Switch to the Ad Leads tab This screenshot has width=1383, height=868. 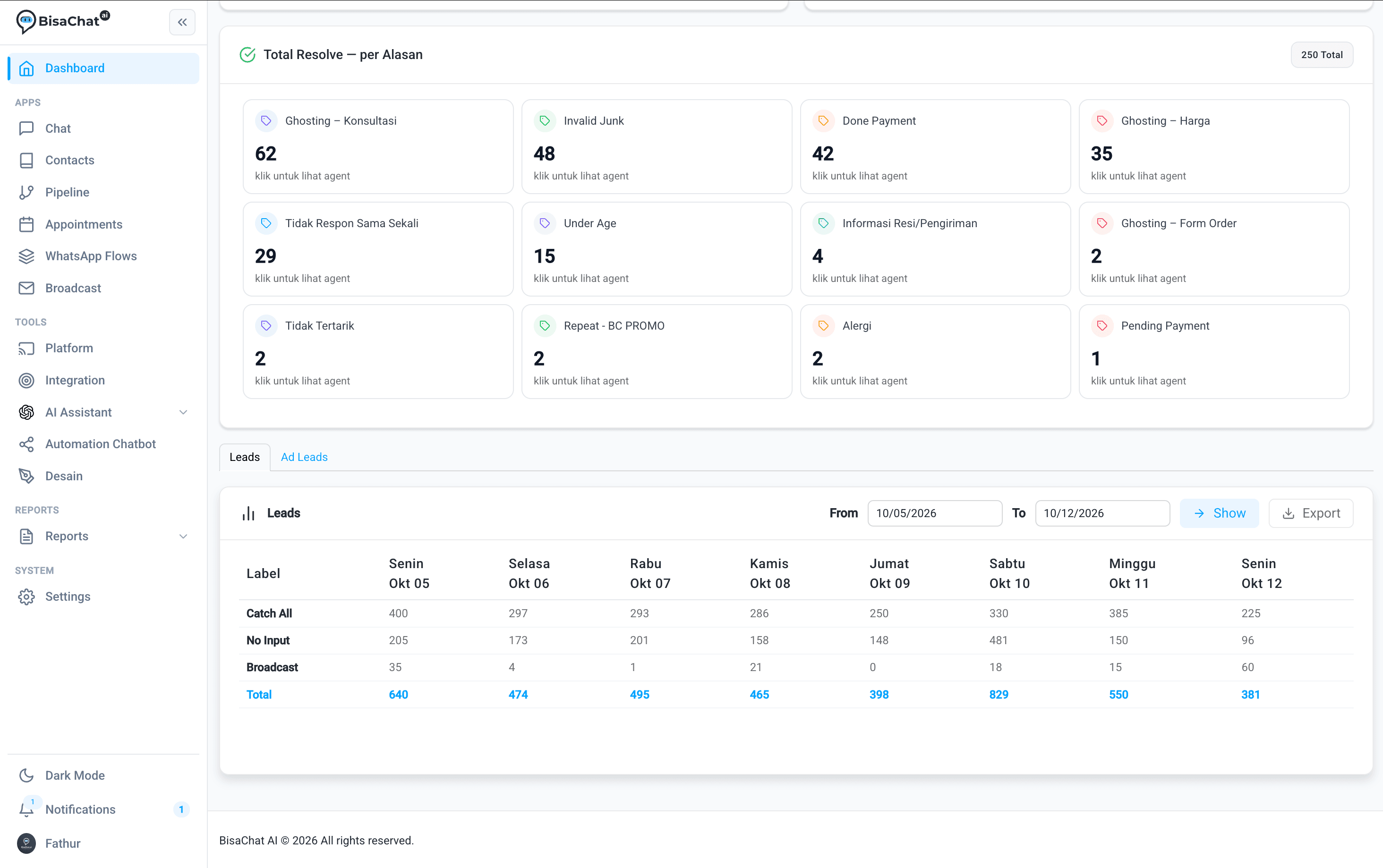(x=304, y=457)
